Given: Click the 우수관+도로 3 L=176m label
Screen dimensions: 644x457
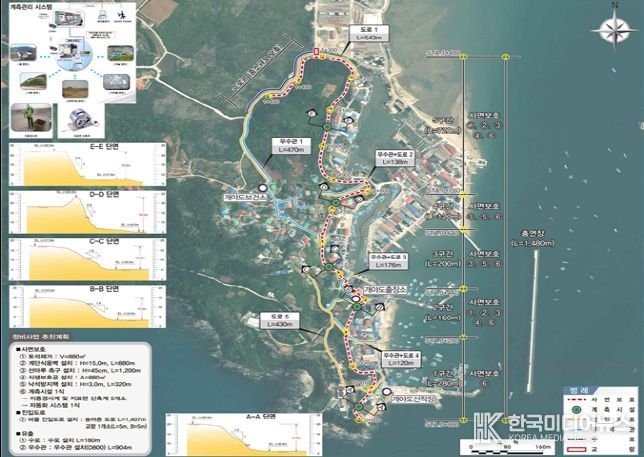Looking at the screenshot, I should coord(392,260).
